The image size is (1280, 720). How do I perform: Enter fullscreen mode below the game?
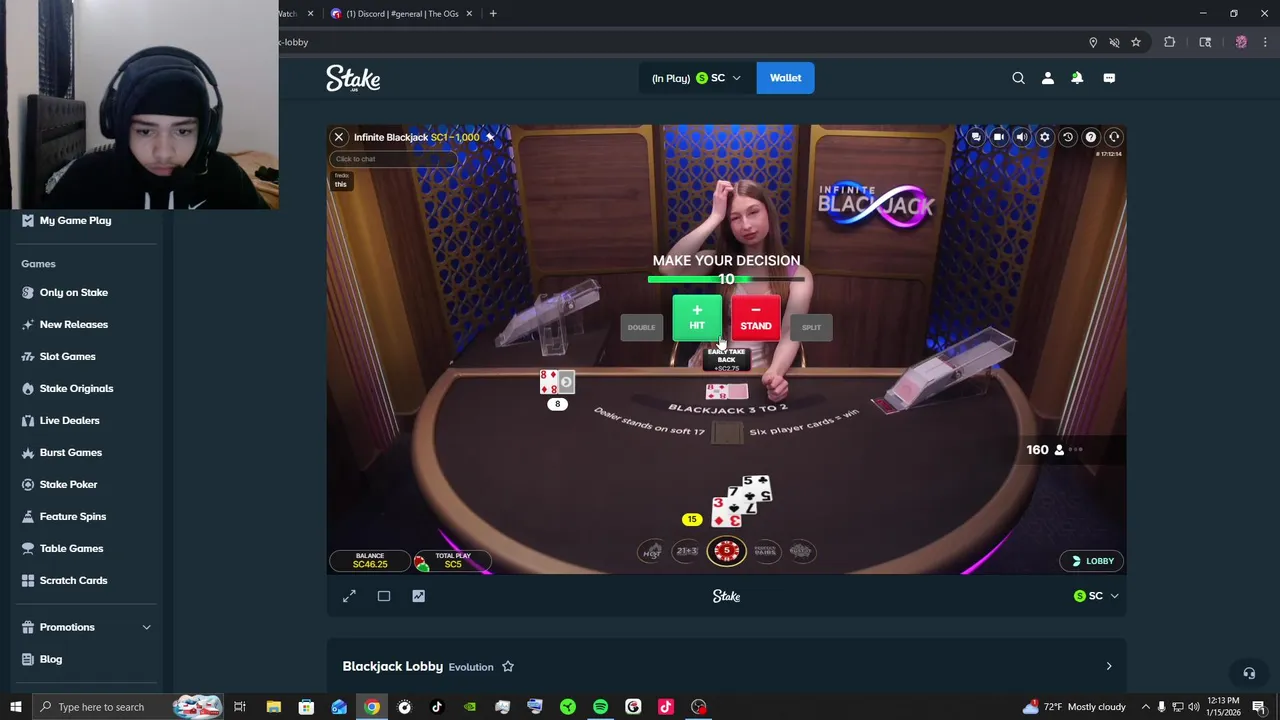(349, 596)
